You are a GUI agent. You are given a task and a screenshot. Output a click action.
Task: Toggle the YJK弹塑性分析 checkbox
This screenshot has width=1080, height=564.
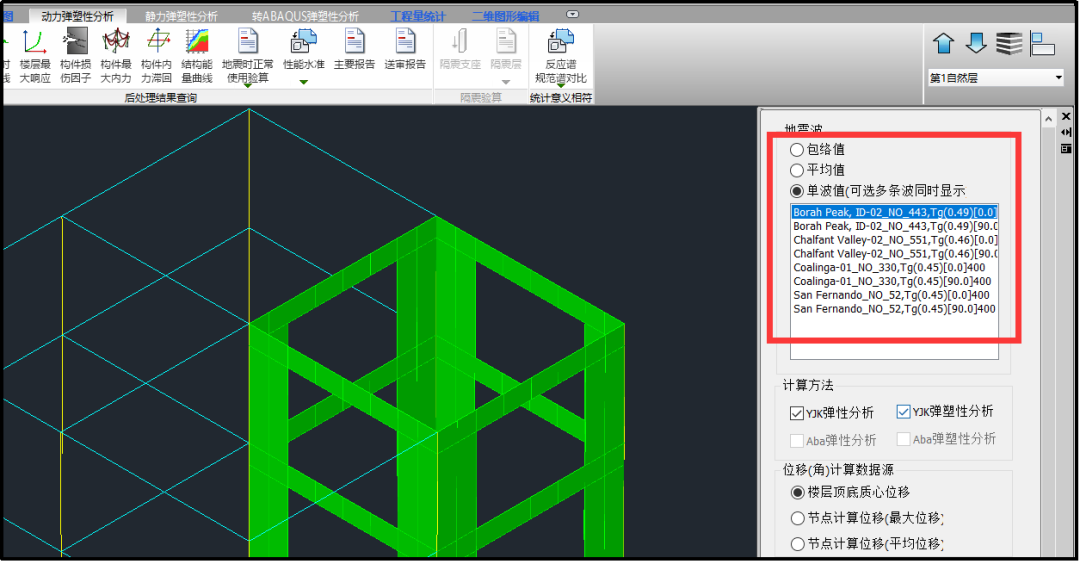coord(904,412)
